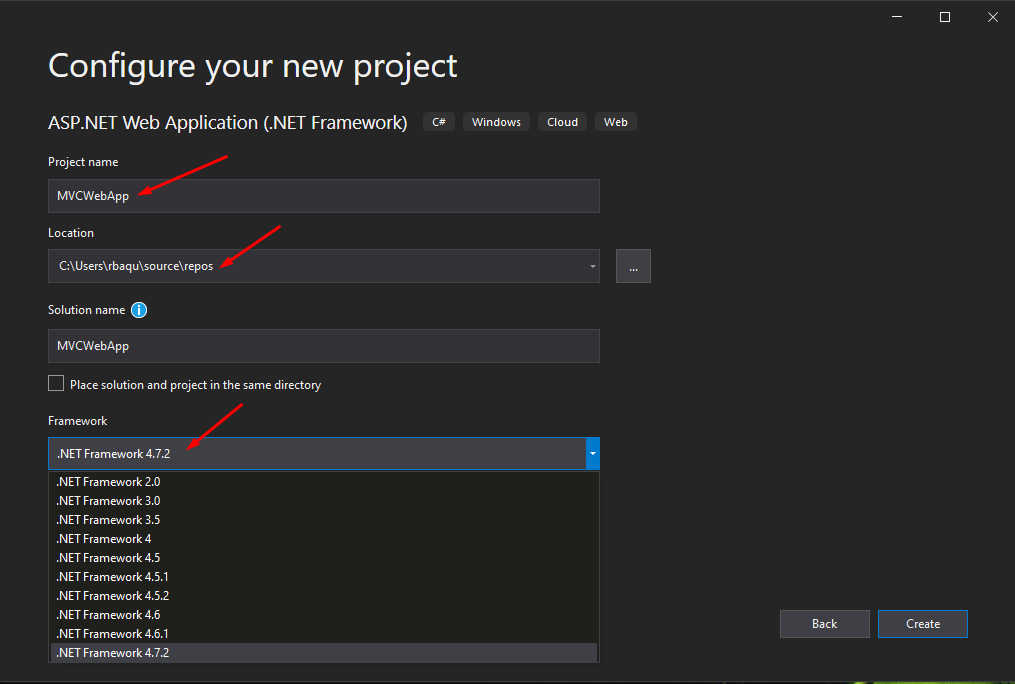This screenshot has width=1015, height=684.
Task: Select .NET Framework 3.0 option
Action: coord(324,501)
